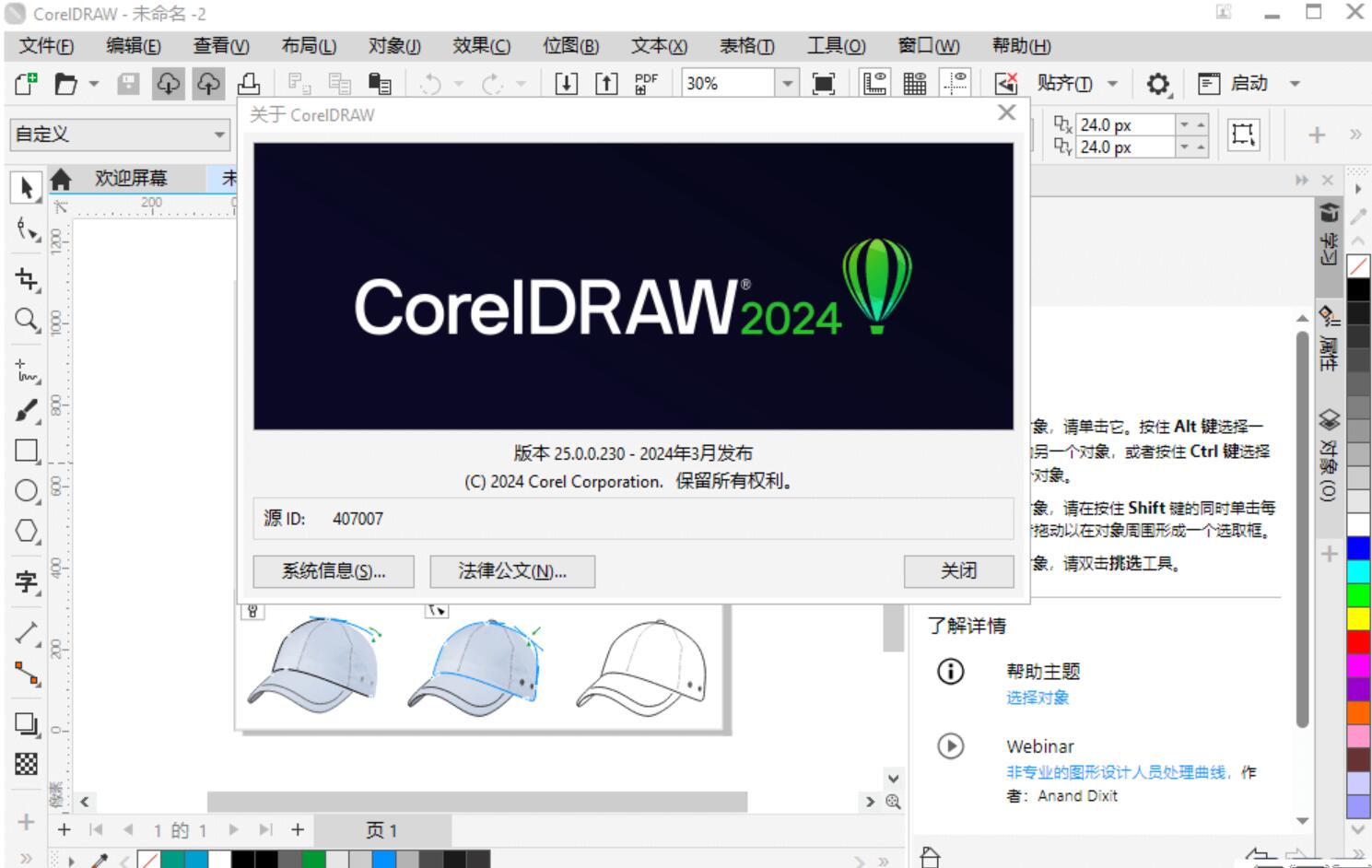
Task: Select the Shape edit tool
Action: point(26,229)
